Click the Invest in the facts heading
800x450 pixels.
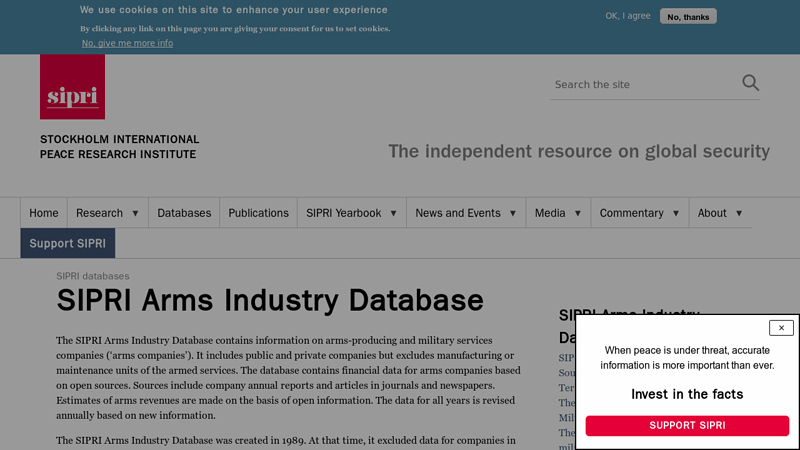click(x=687, y=394)
